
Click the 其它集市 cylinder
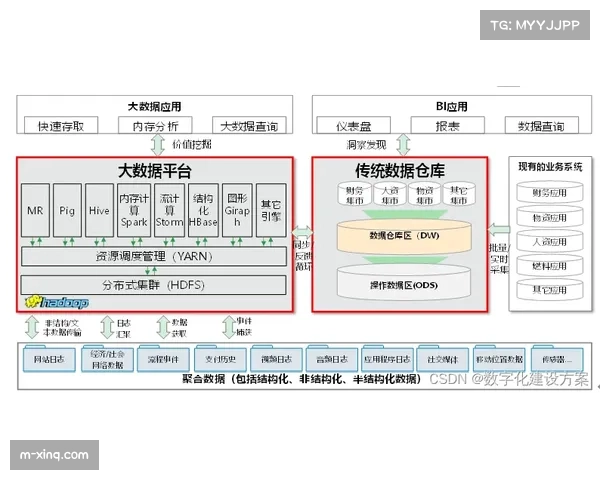point(459,194)
